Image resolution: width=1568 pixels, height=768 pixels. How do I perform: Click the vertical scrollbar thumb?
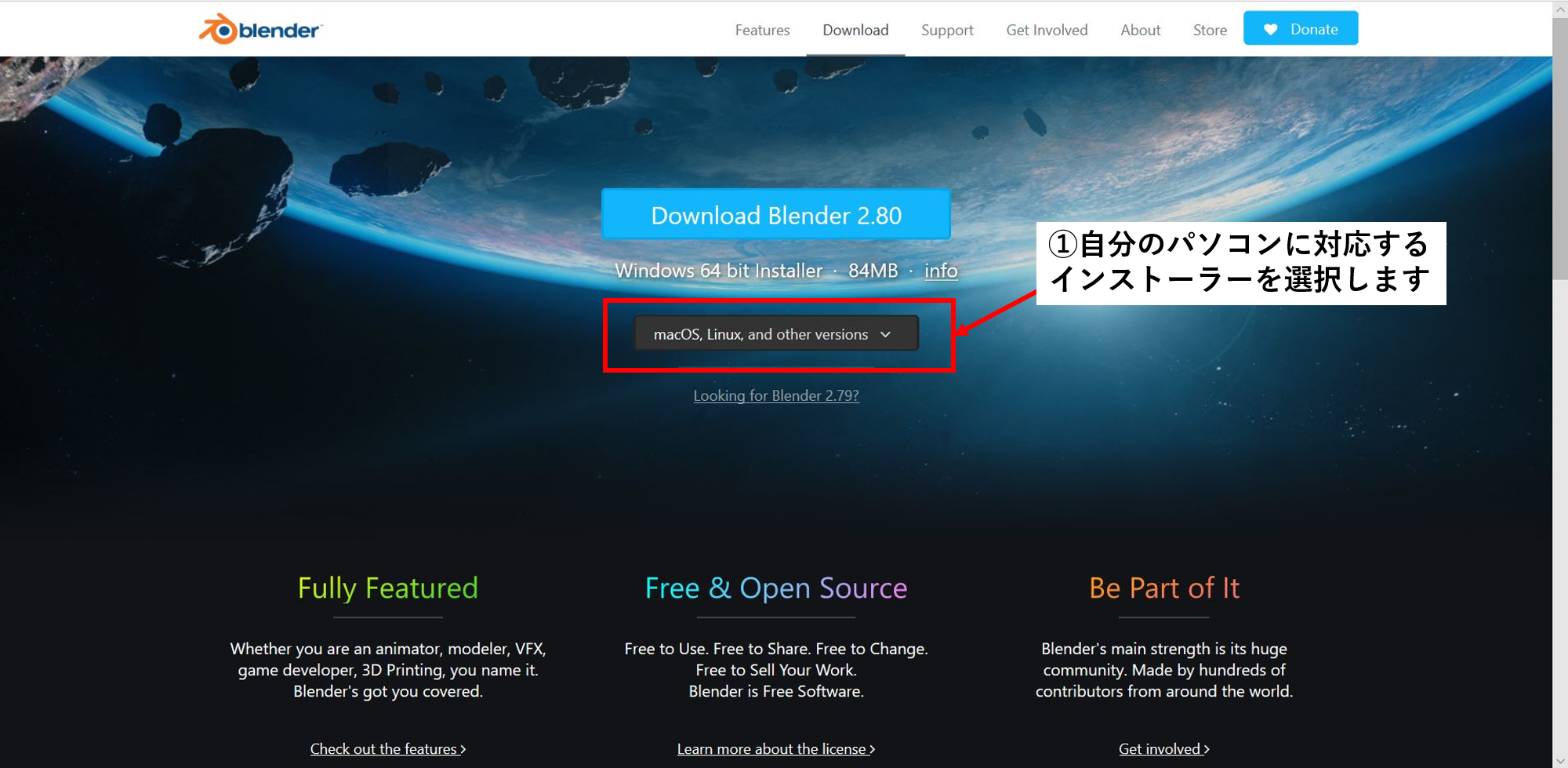tap(1560, 149)
